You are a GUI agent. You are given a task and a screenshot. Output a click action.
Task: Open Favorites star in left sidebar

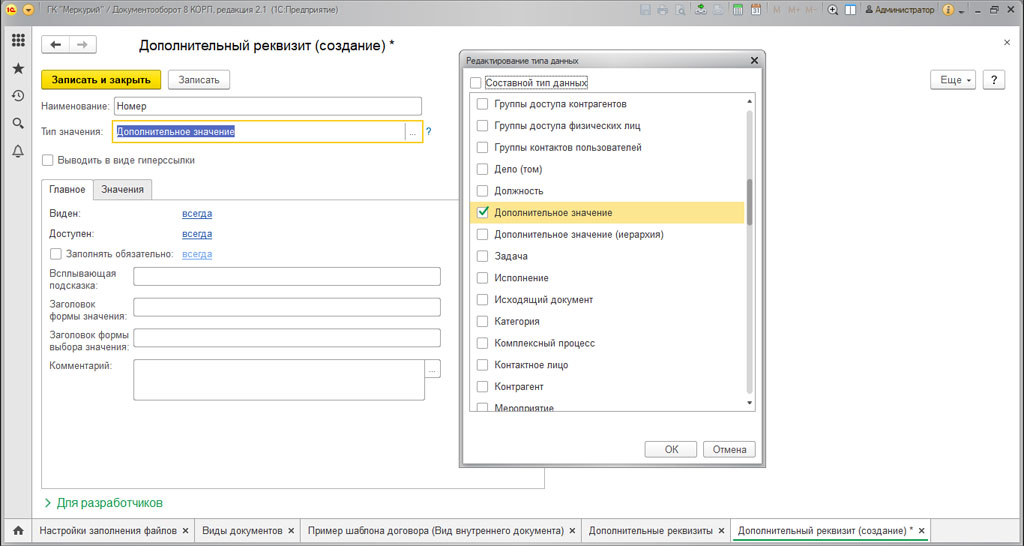click(18, 69)
